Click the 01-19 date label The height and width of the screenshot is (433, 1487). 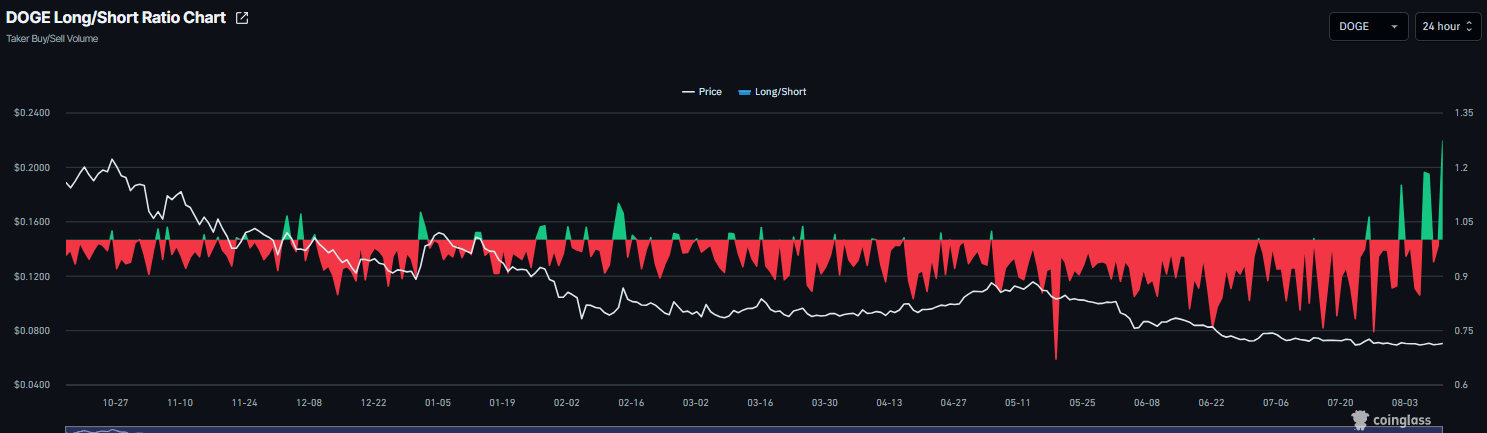[x=502, y=403]
